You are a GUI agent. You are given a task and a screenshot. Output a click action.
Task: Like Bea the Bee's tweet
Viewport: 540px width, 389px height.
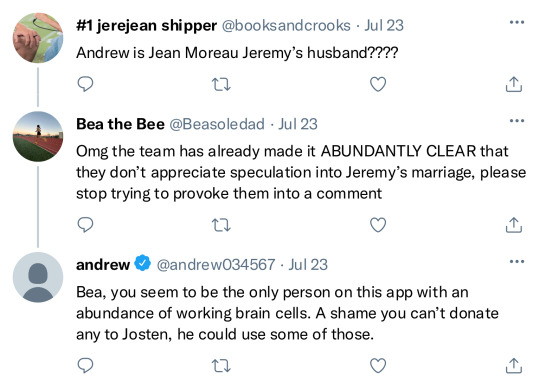coord(378,225)
